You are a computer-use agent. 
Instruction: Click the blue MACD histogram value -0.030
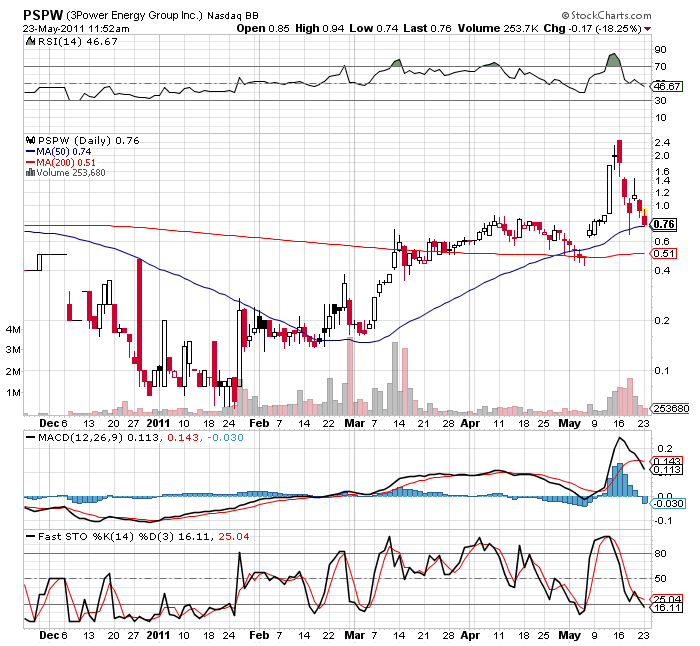pyautogui.click(x=225, y=438)
